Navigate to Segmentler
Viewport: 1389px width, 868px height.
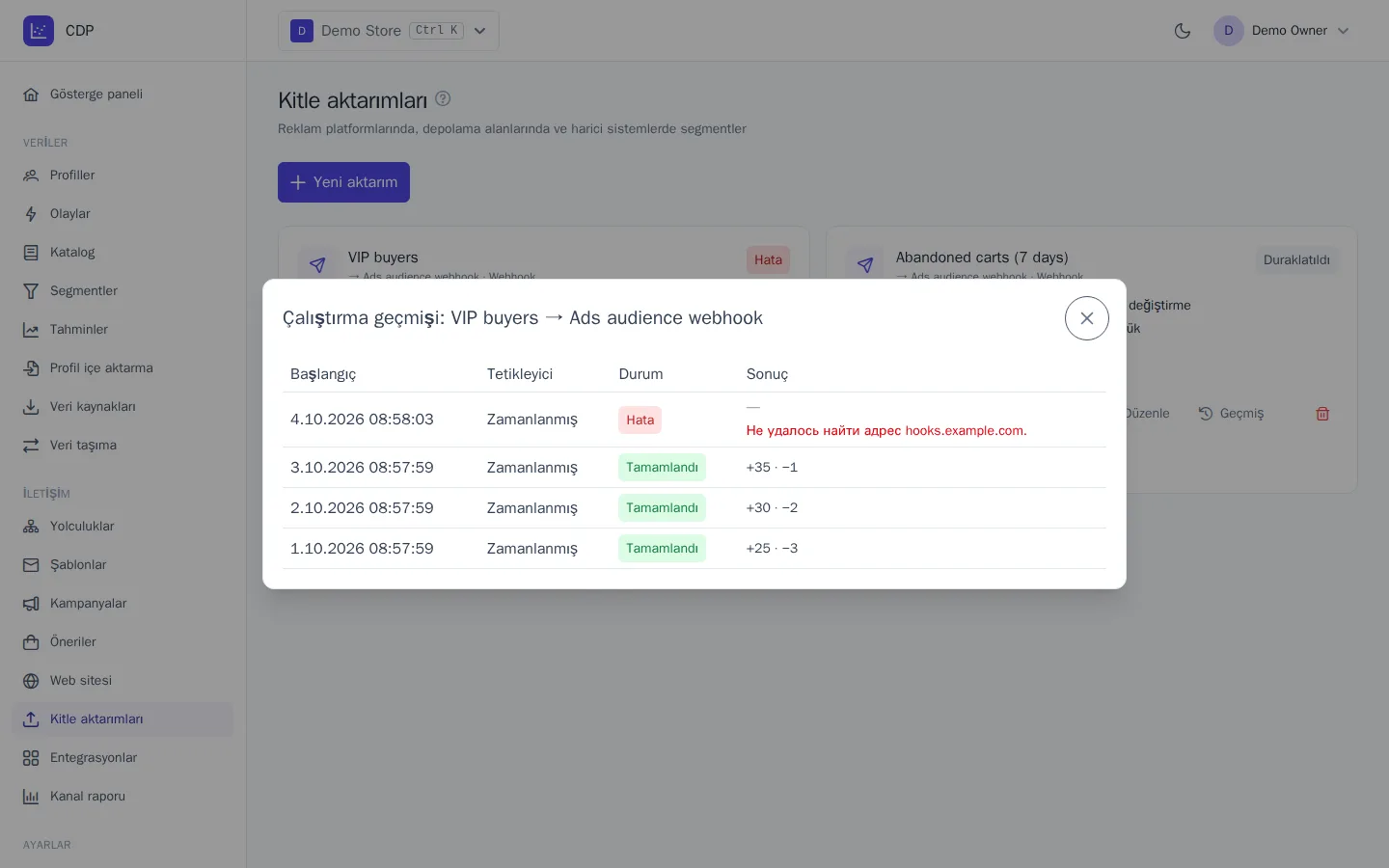[x=123, y=291]
